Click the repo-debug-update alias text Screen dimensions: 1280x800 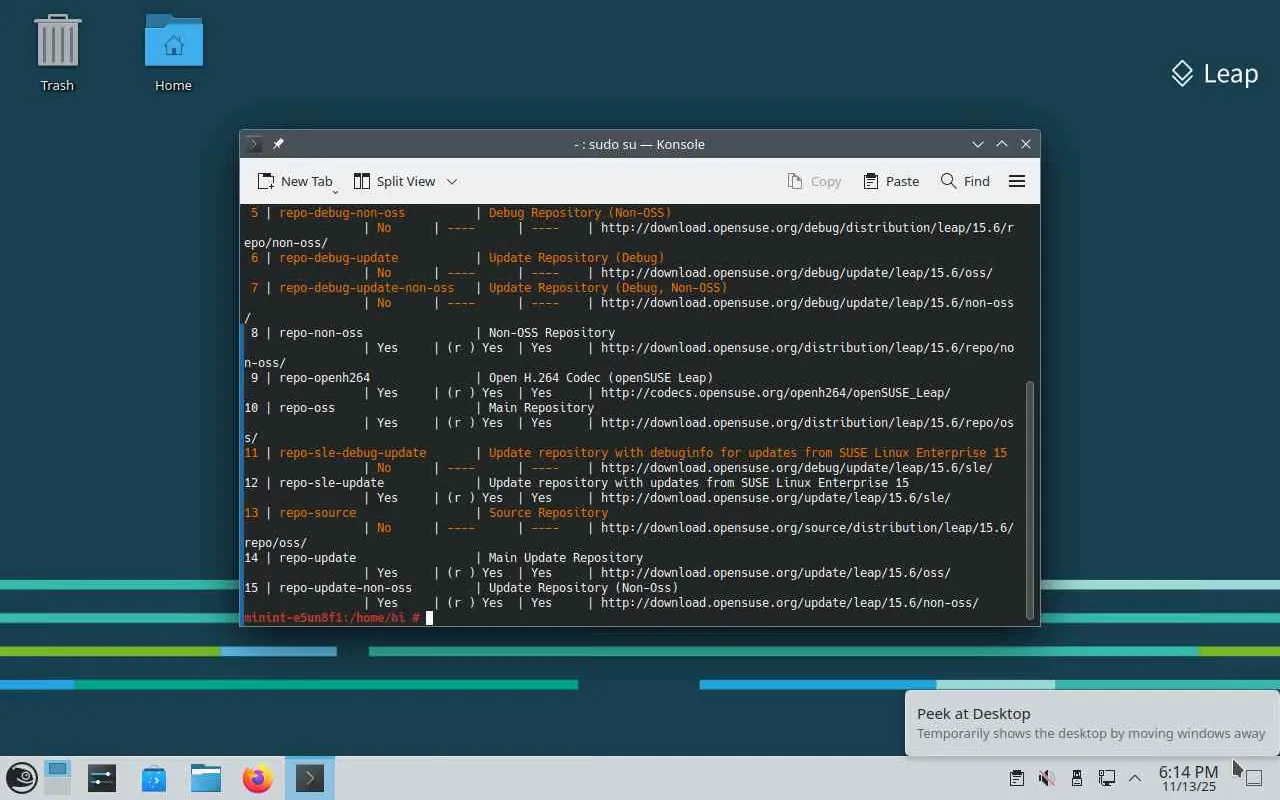(x=338, y=258)
